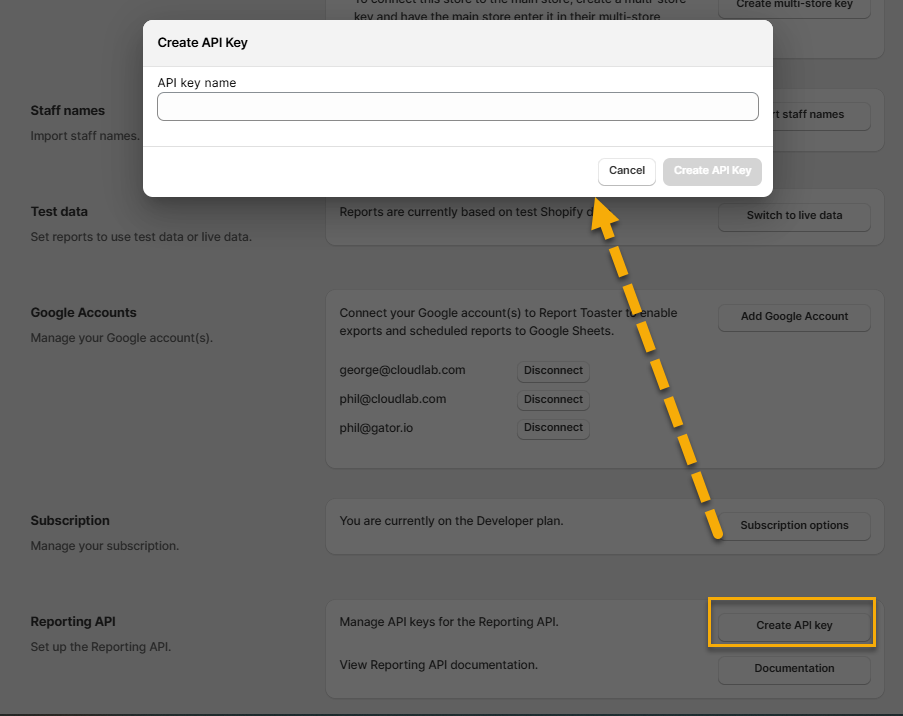Open Subscription options
Image resolution: width=903 pixels, height=716 pixels.
[794, 526]
